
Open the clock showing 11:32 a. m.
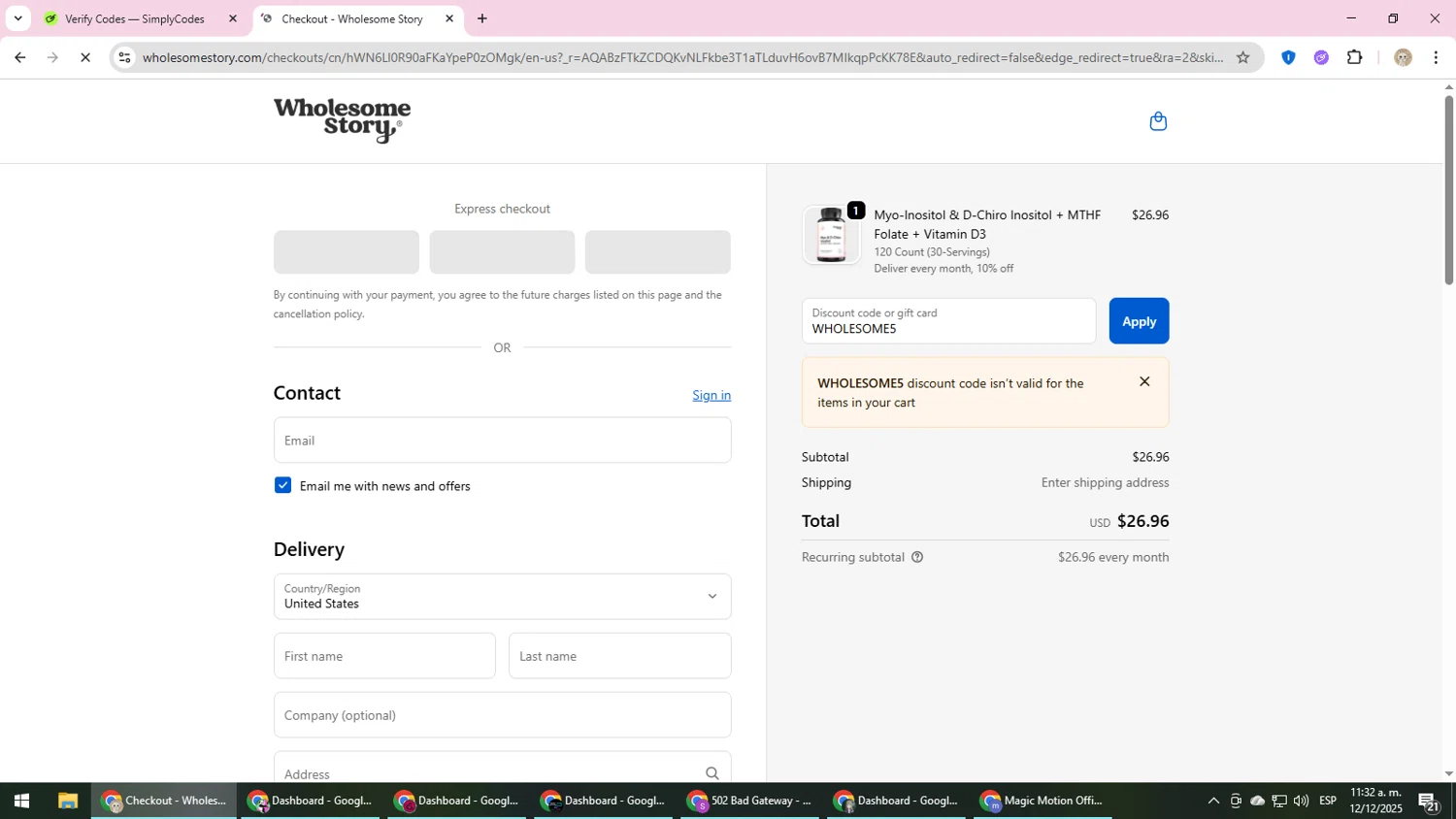click(1375, 801)
